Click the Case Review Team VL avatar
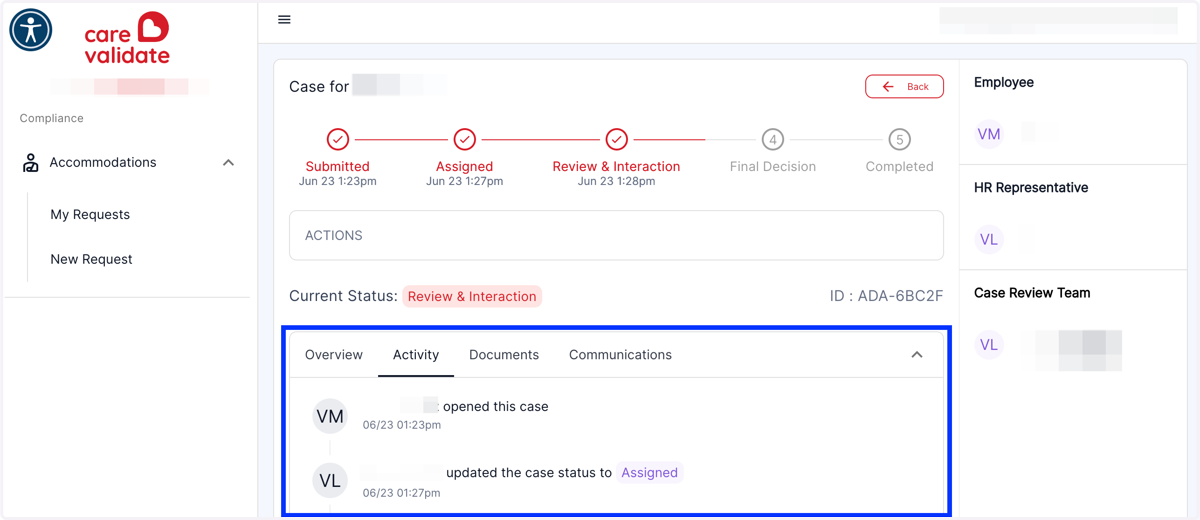The image size is (1200, 520). (989, 345)
